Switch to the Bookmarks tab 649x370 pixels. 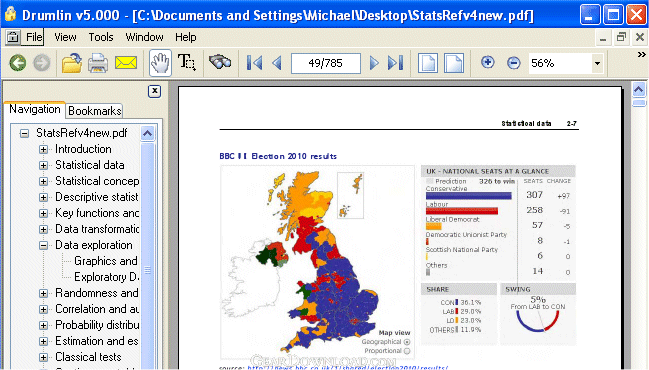pos(94,111)
